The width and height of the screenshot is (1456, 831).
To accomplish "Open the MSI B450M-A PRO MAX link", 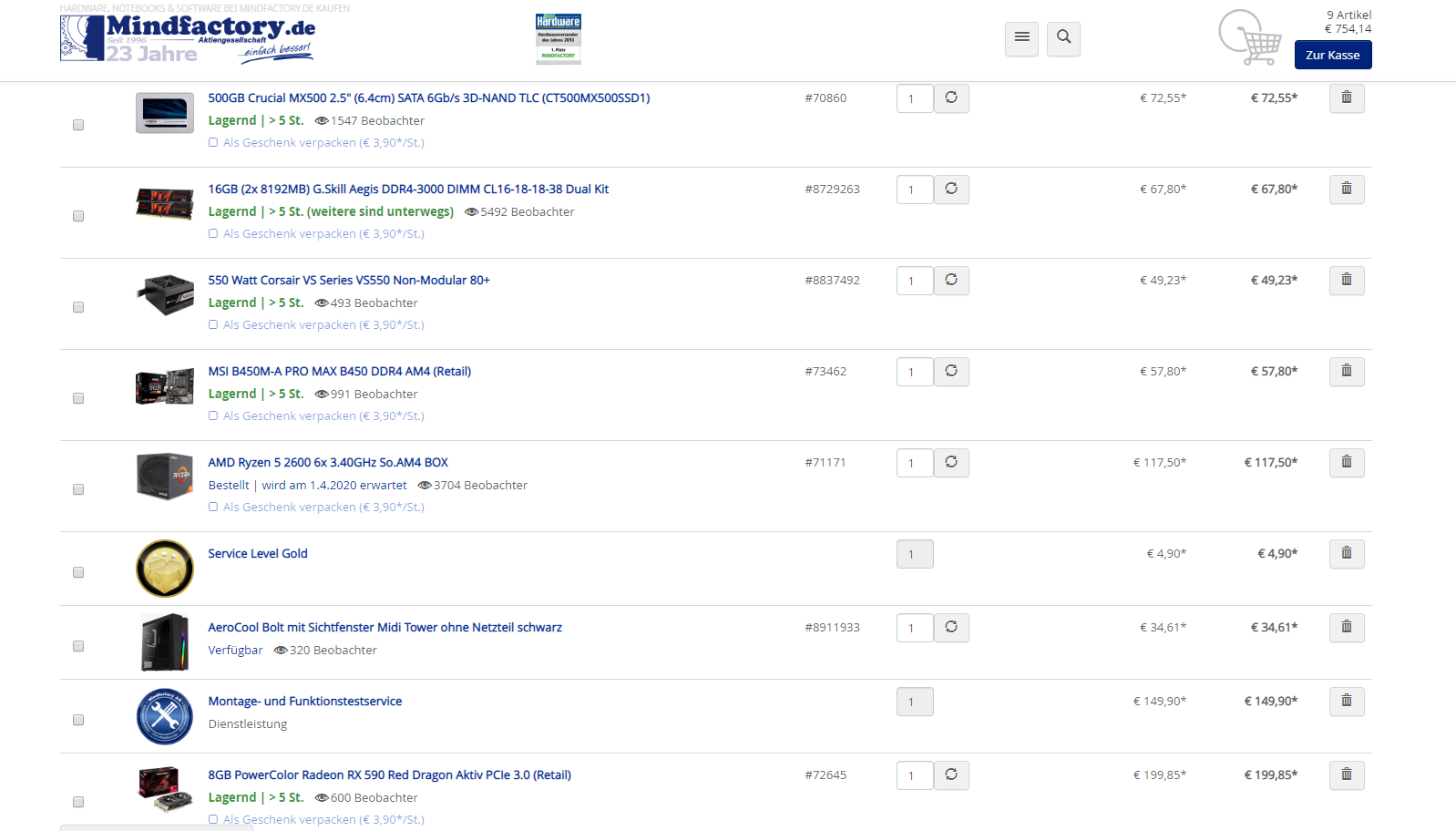I will (x=340, y=371).
